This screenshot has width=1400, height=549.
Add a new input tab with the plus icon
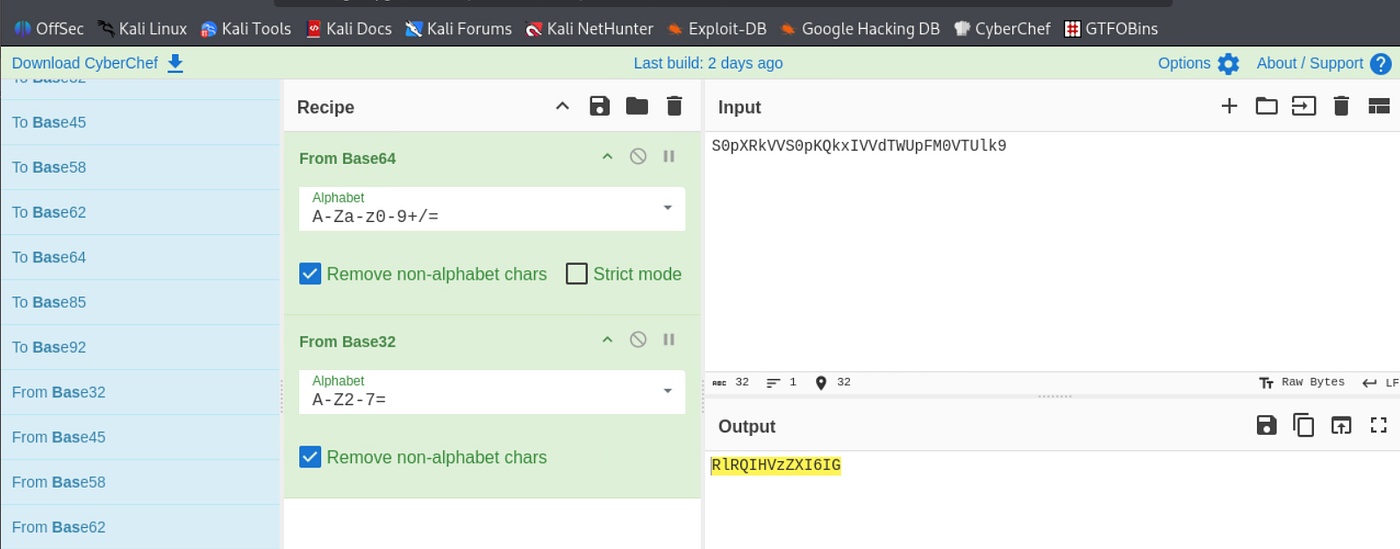(1229, 106)
